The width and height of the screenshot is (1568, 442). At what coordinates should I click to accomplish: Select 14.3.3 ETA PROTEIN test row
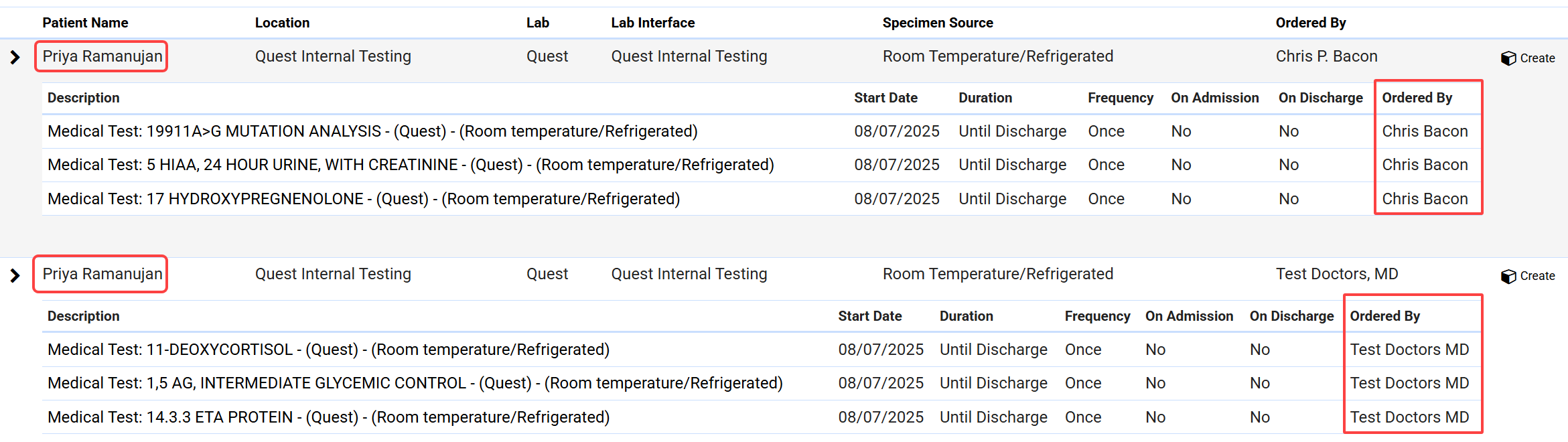[x=328, y=417]
